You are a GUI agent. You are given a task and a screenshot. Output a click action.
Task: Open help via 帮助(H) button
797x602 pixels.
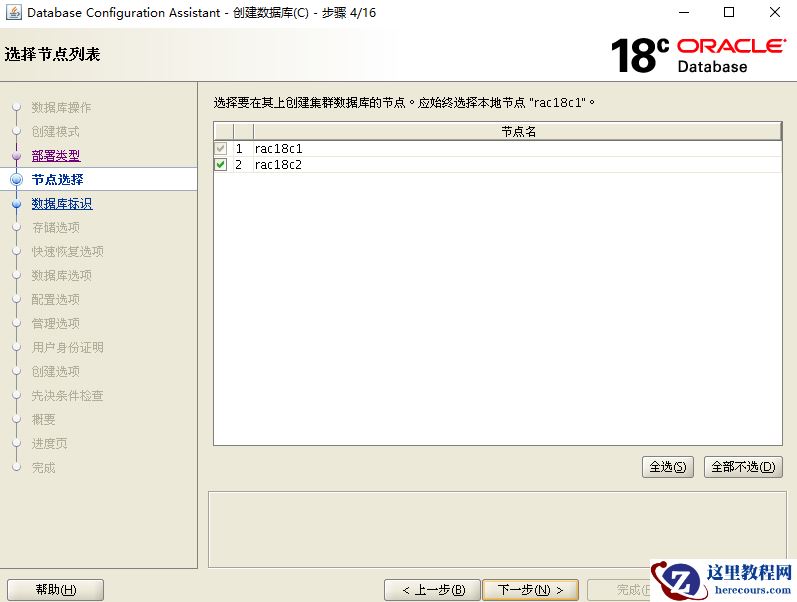[55, 590]
